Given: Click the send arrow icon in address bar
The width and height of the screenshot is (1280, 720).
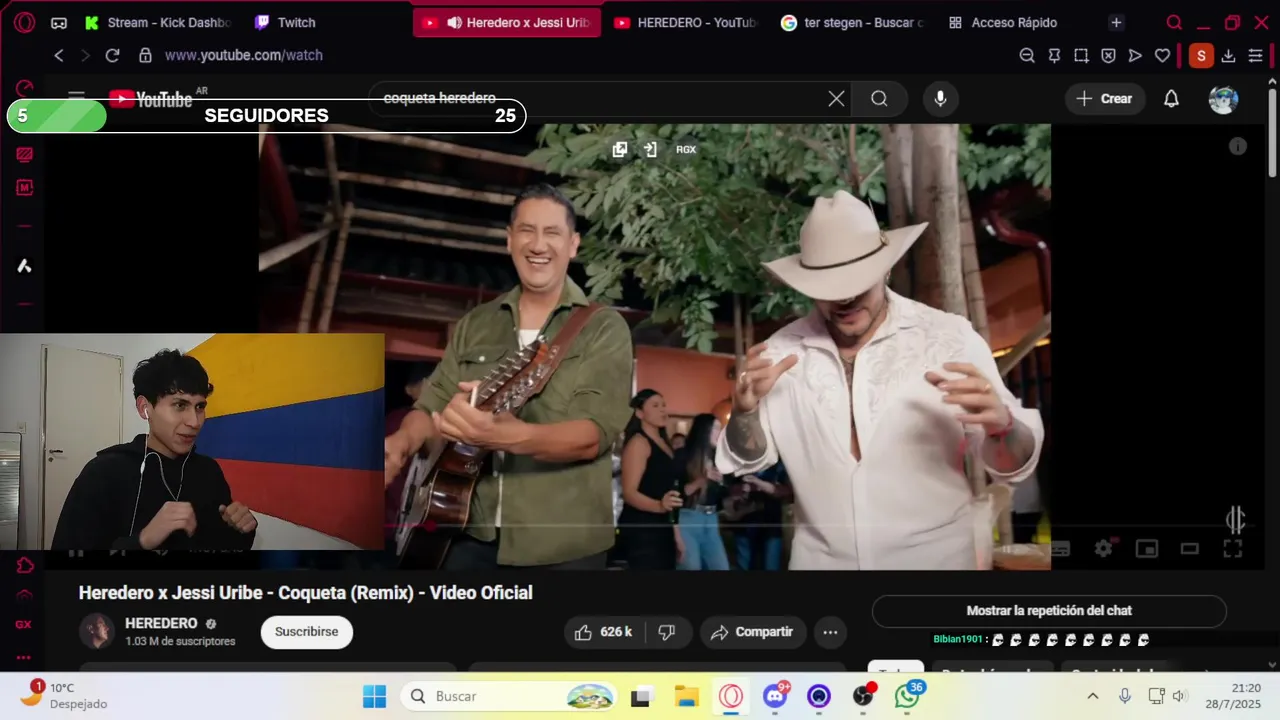Looking at the screenshot, I should point(1135,56).
